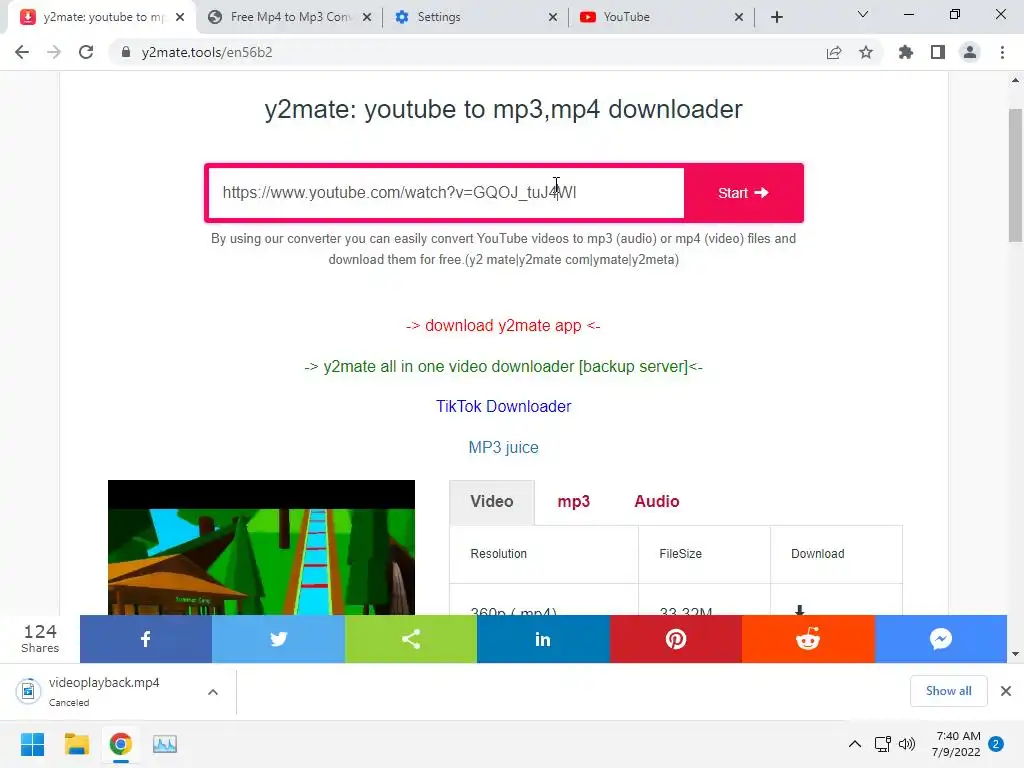The width and height of the screenshot is (1024, 768).
Task: Show hidden system tray icons
Action: pyautogui.click(x=854, y=744)
